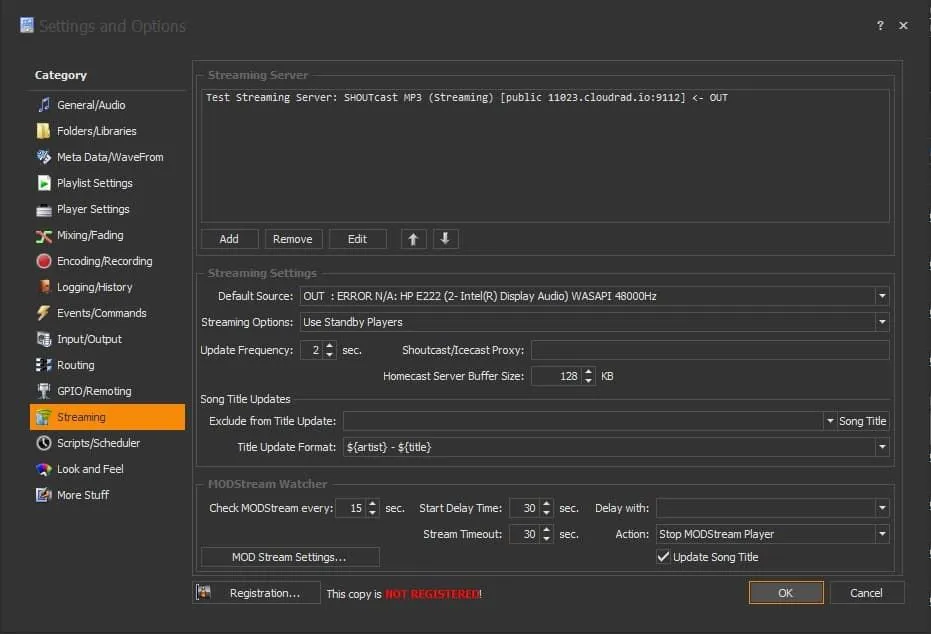Click the Shoutcast/Icecast Proxy input field

click(709, 350)
